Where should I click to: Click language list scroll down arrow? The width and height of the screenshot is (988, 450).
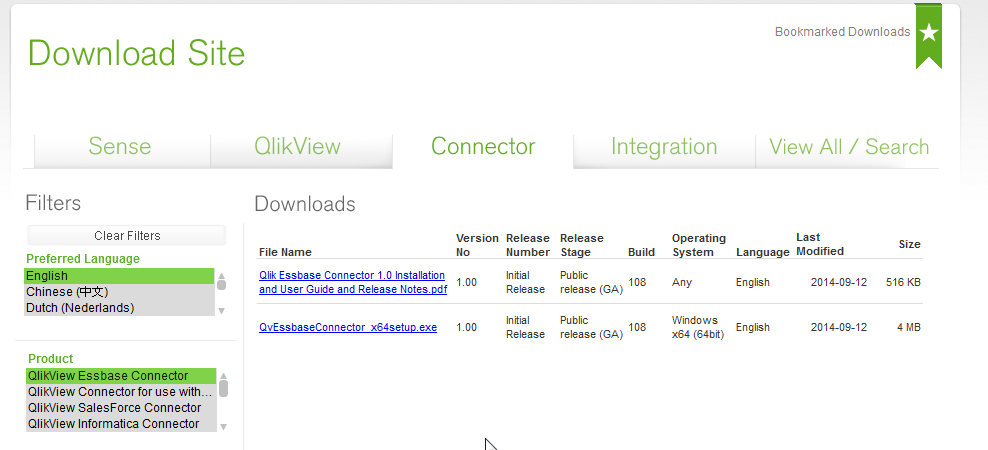221,311
